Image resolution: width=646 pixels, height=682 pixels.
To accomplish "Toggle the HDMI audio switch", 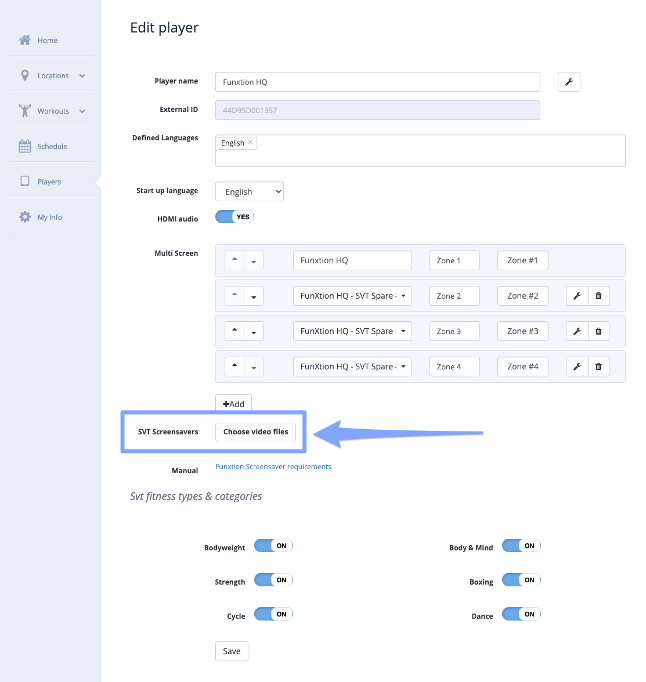I will 234,217.
